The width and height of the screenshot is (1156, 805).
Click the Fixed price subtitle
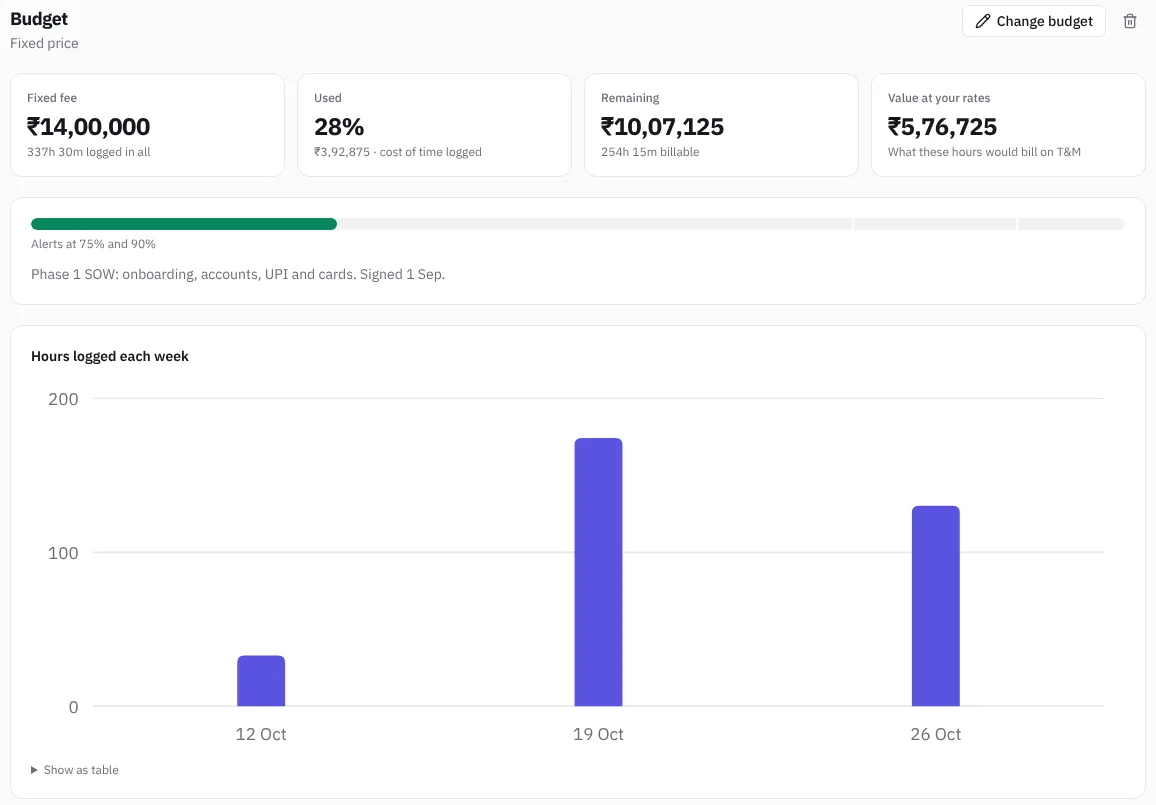click(44, 43)
